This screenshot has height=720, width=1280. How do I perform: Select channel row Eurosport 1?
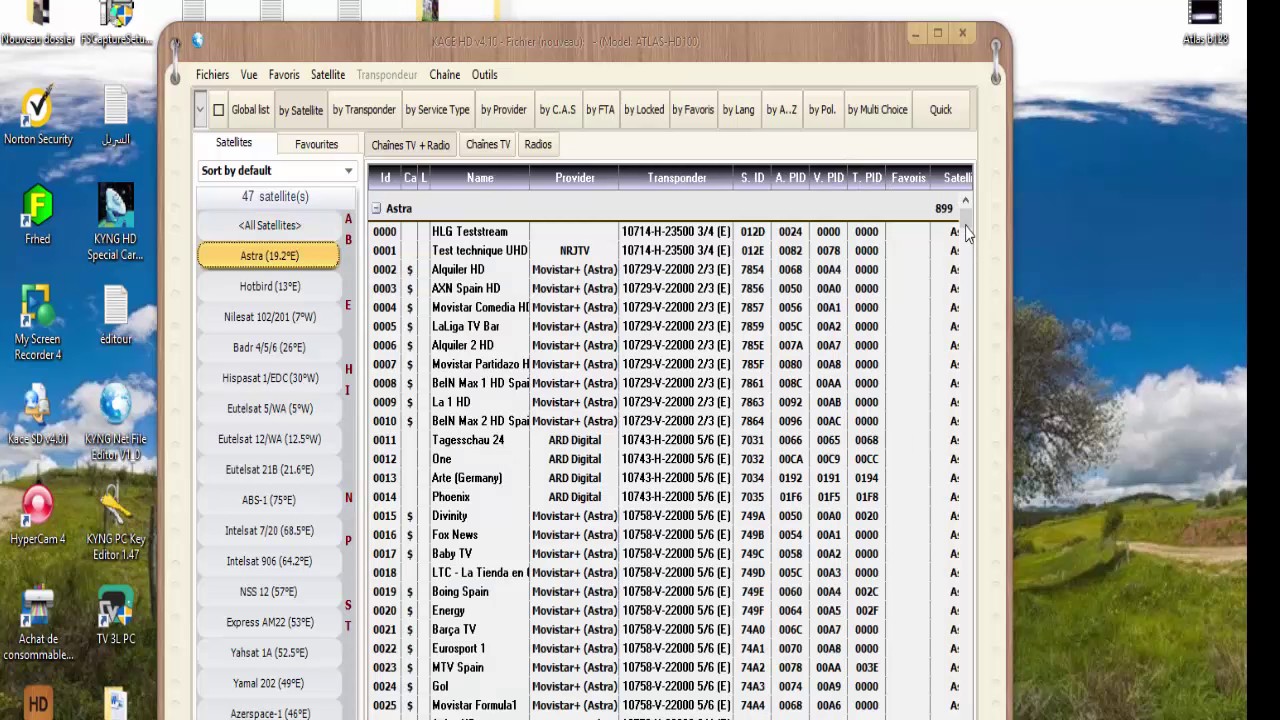coord(669,649)
